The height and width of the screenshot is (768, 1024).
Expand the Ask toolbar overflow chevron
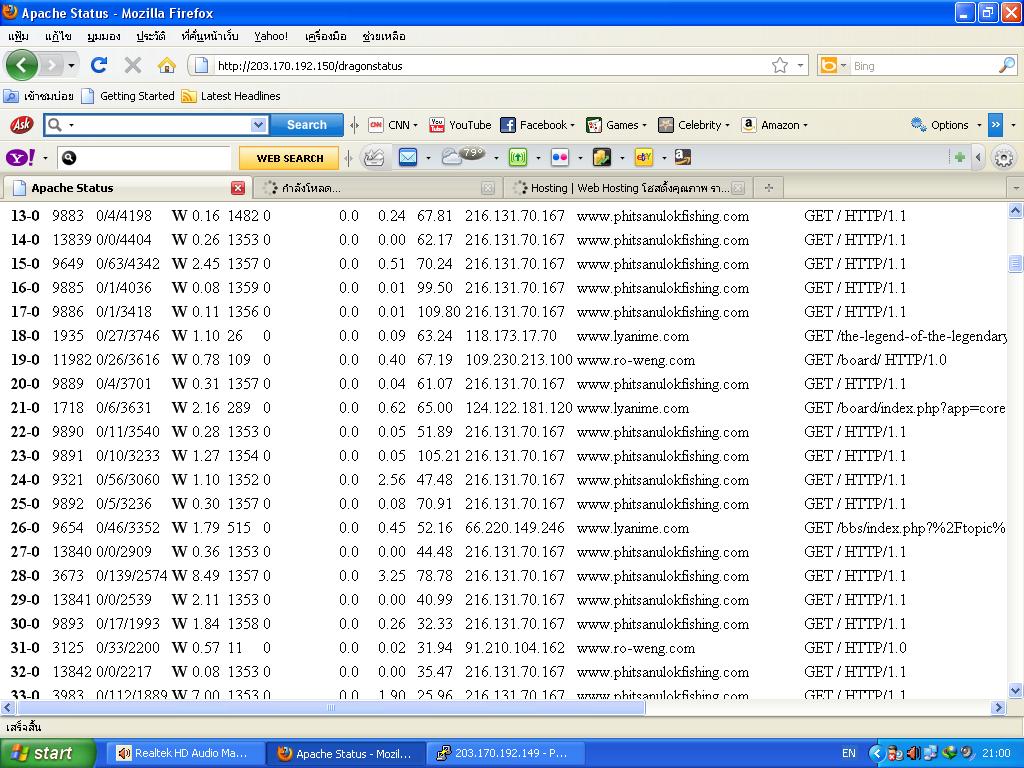tap(995, 125)
